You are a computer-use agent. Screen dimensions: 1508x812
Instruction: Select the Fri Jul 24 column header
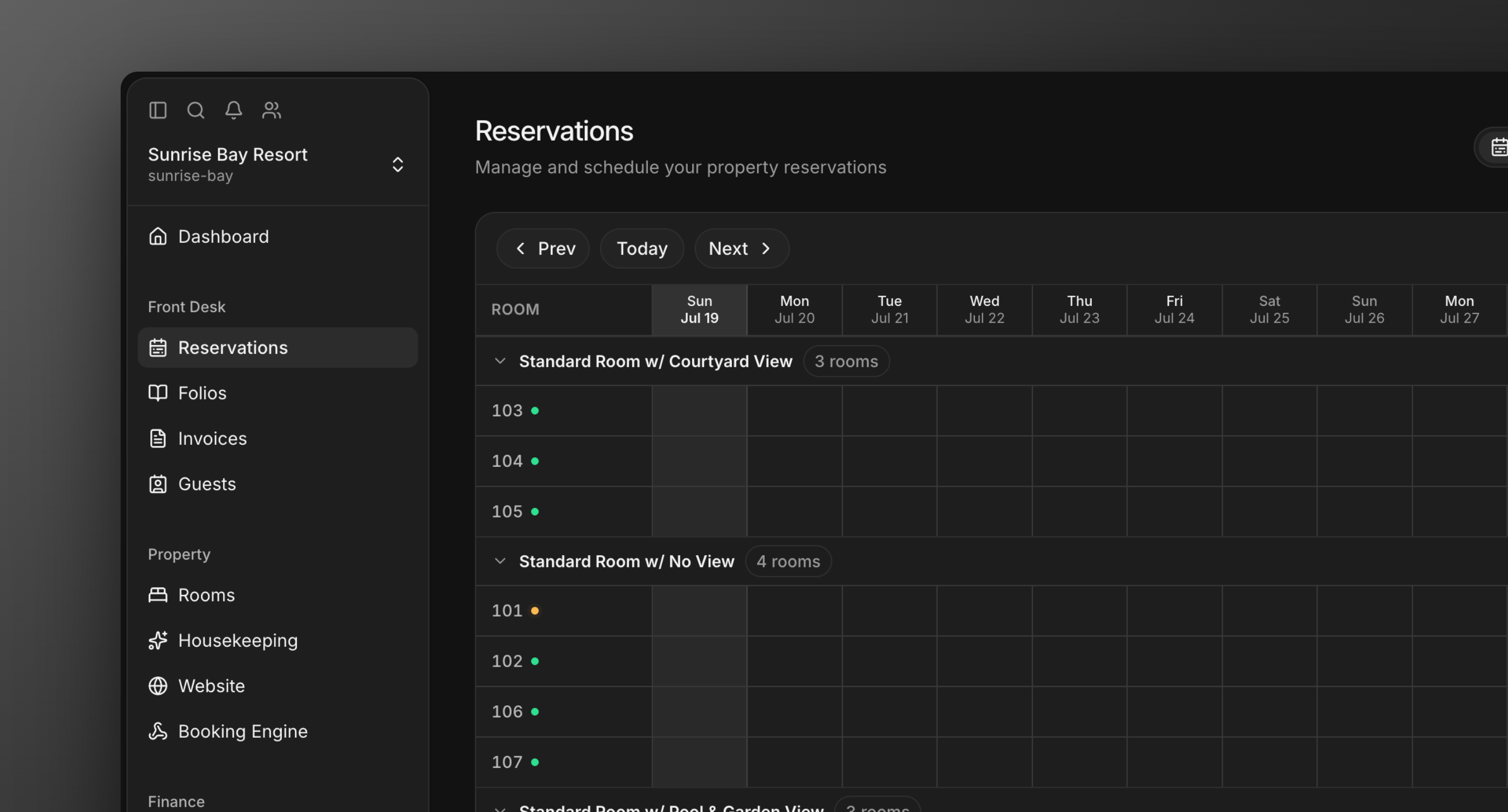click(x=1174, y=310)
